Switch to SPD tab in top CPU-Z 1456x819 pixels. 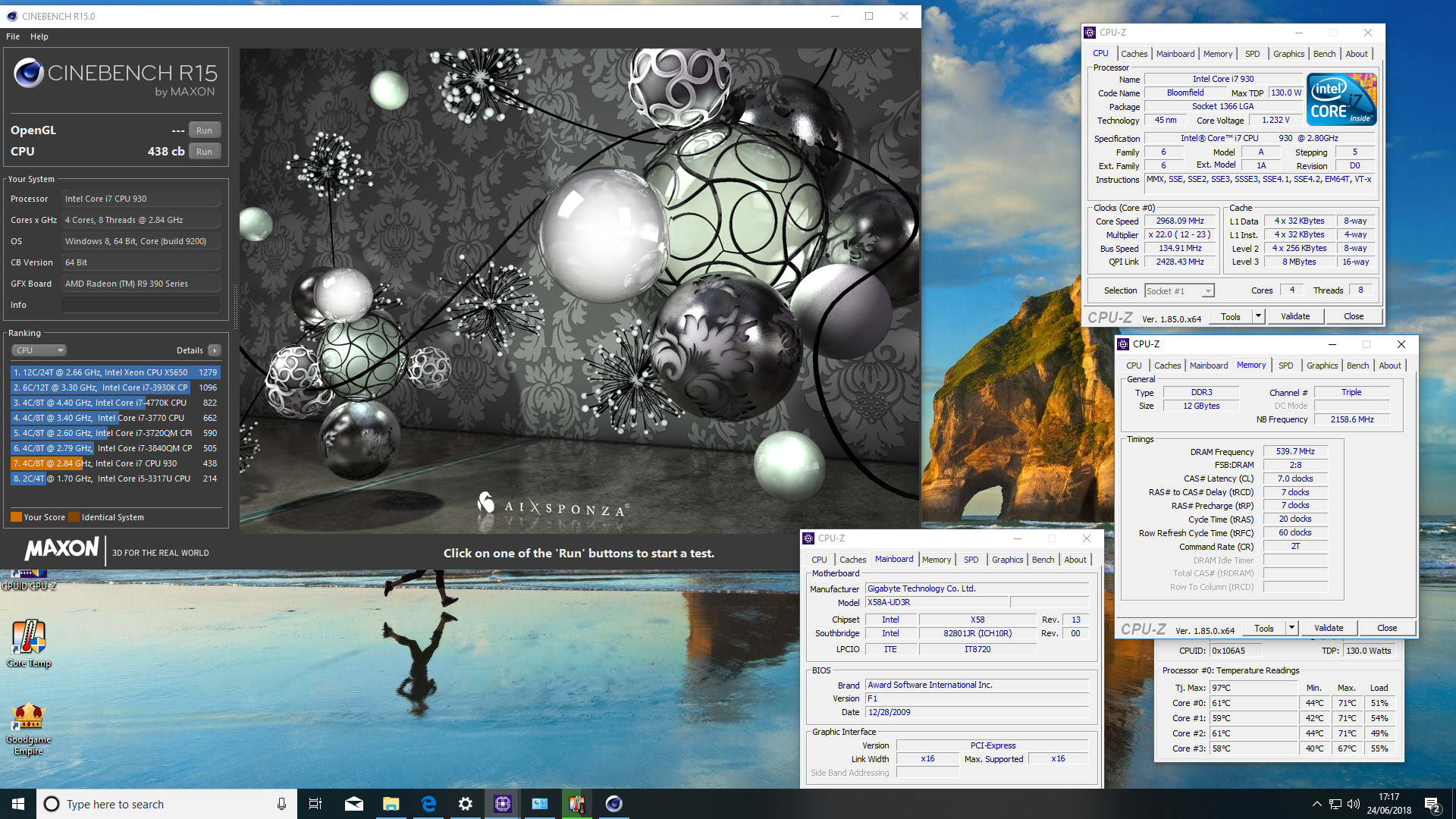(1252, 54)
